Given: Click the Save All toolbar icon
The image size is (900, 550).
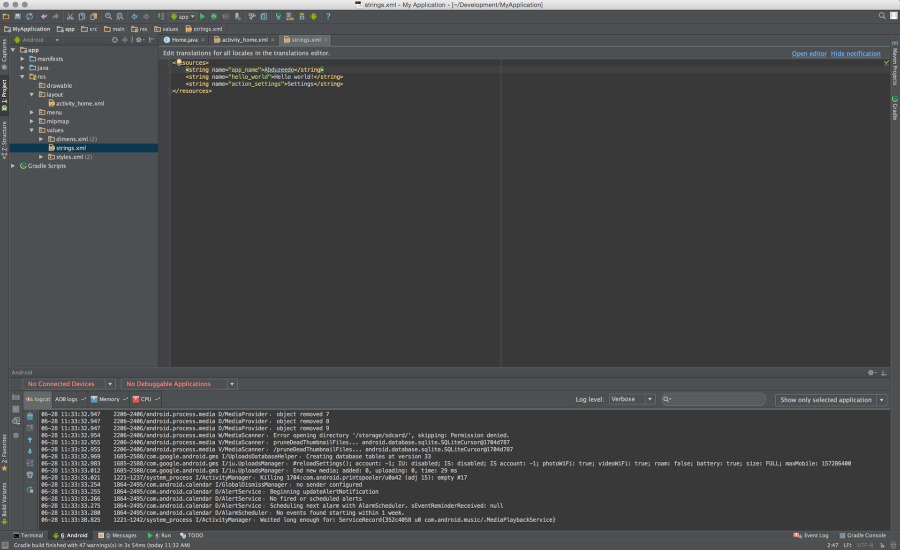Looking at the screenshot, I should 18,17.
